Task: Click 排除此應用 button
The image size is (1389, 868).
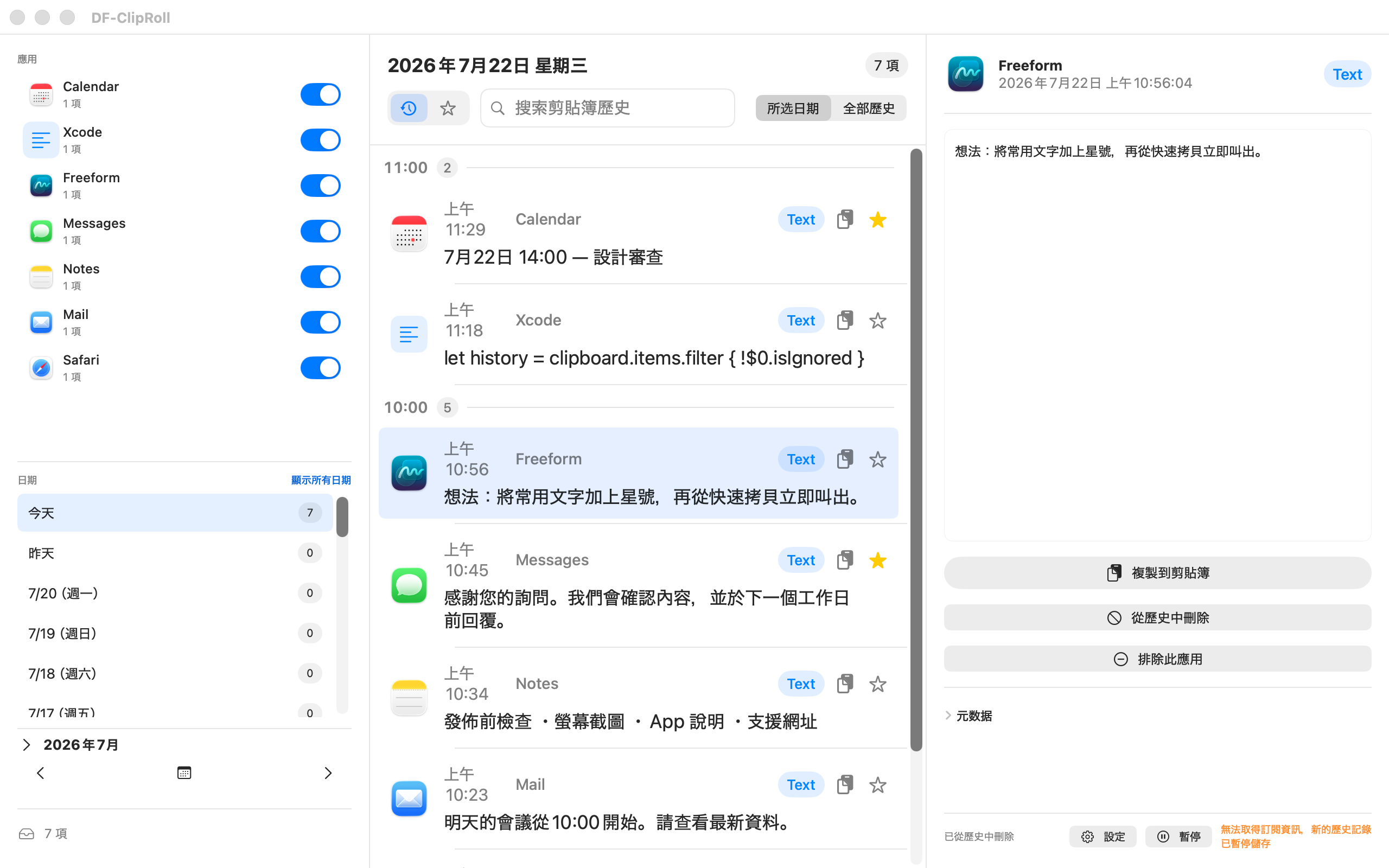Action: [x=1157, y=659]
